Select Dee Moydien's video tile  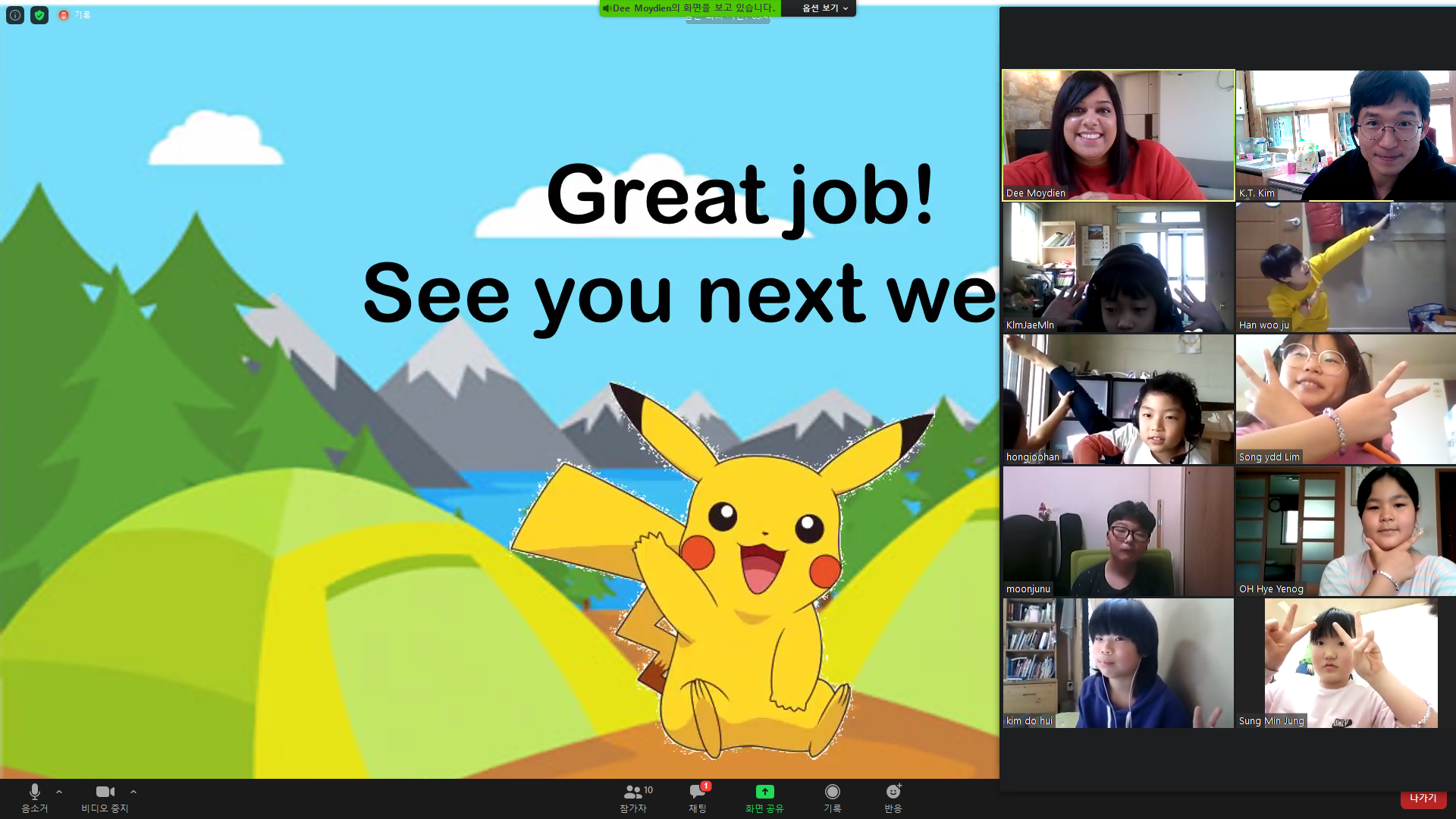[x=1118, y=135]
